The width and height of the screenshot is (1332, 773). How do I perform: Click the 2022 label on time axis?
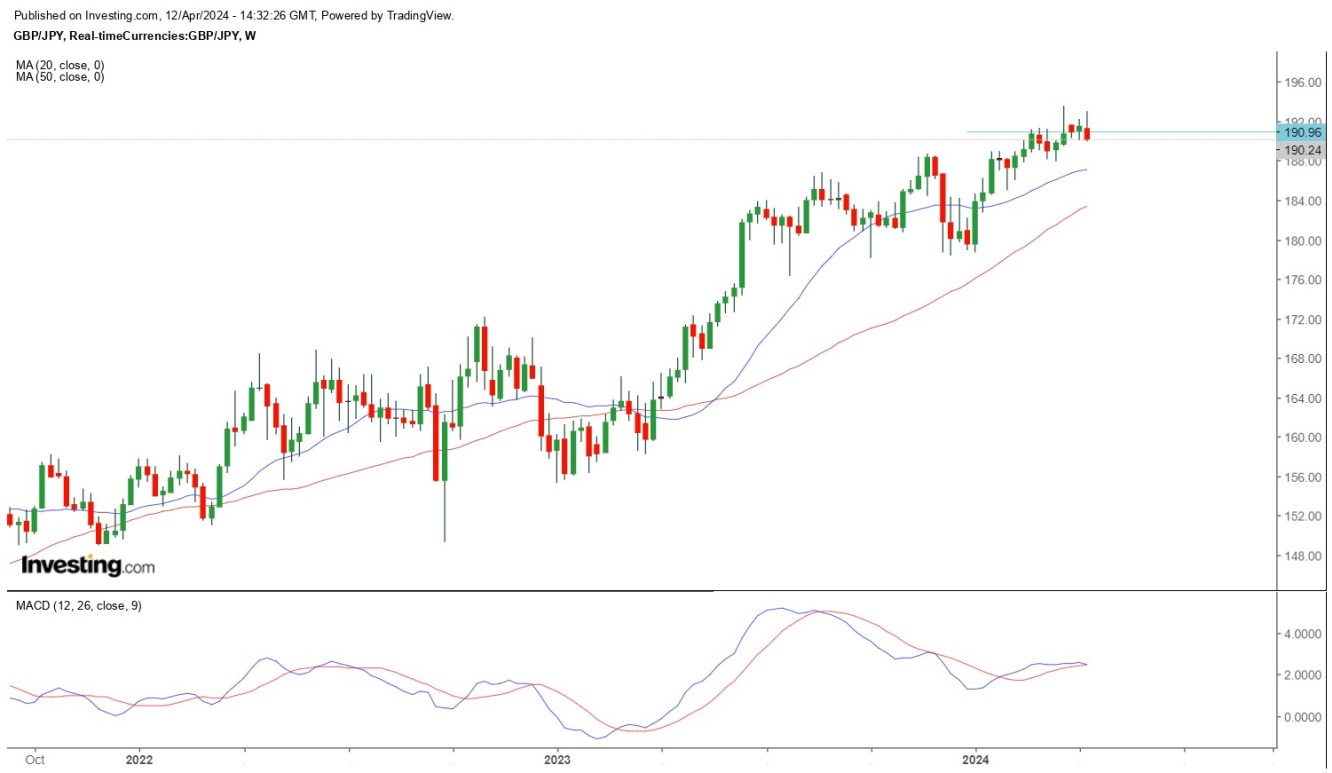pos(139,760)
